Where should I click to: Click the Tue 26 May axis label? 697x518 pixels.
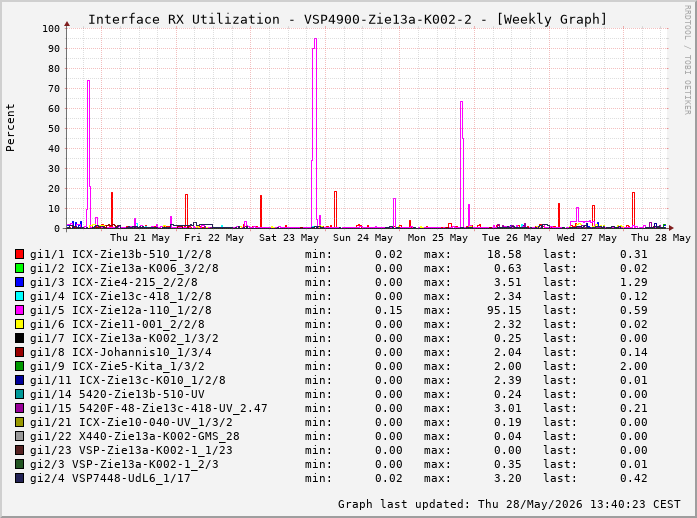512,238
